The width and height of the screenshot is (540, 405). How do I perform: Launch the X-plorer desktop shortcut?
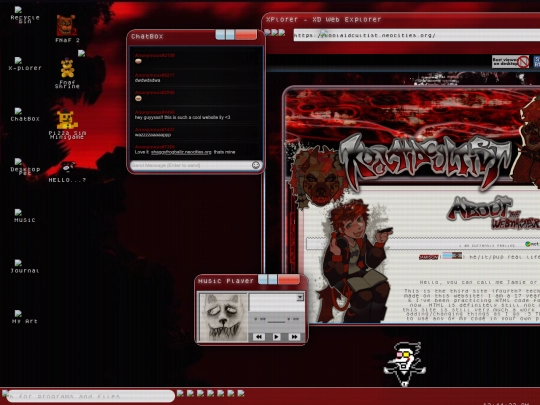click(x=25, y=64)
